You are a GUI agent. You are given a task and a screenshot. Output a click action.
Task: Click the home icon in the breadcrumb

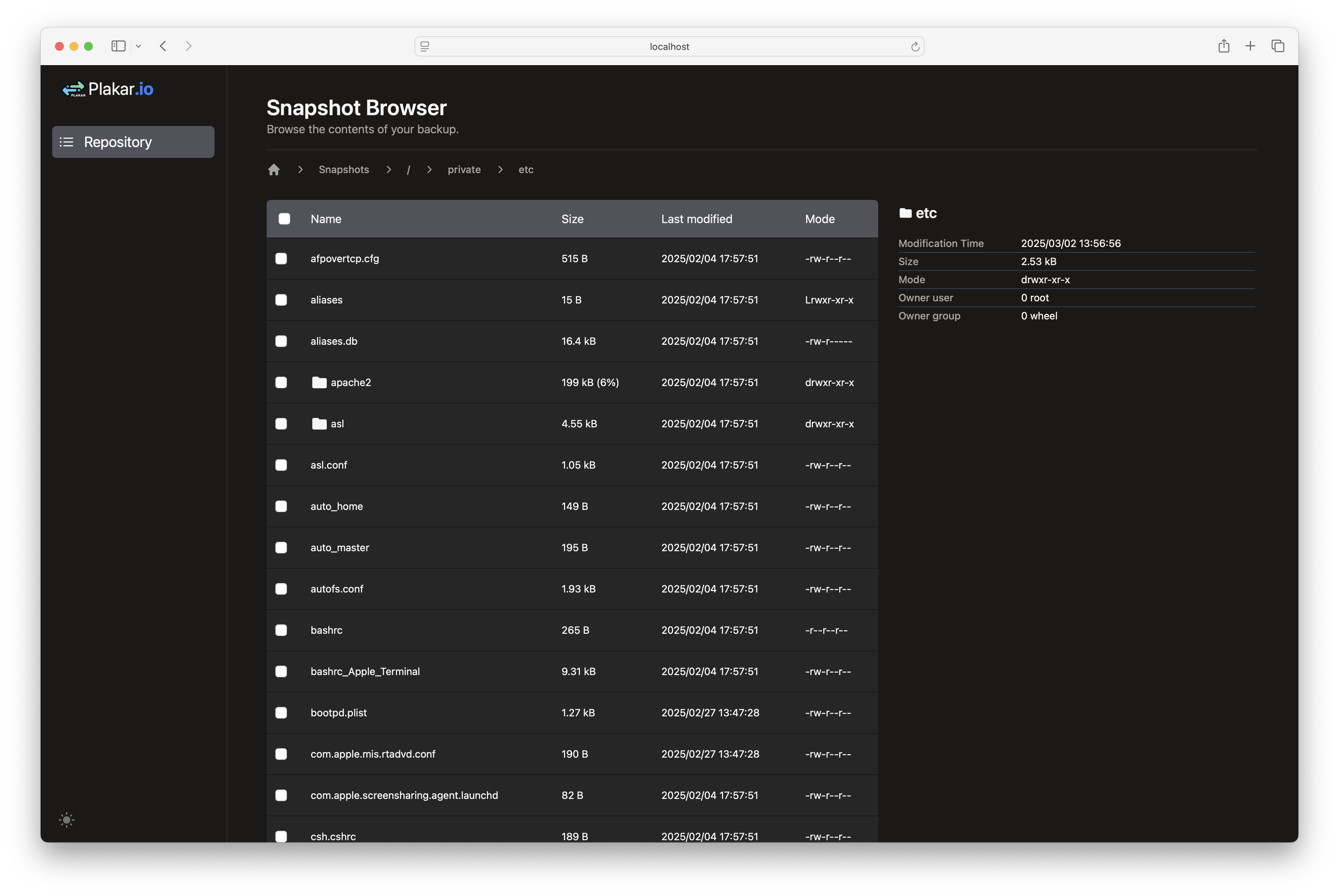274,169
